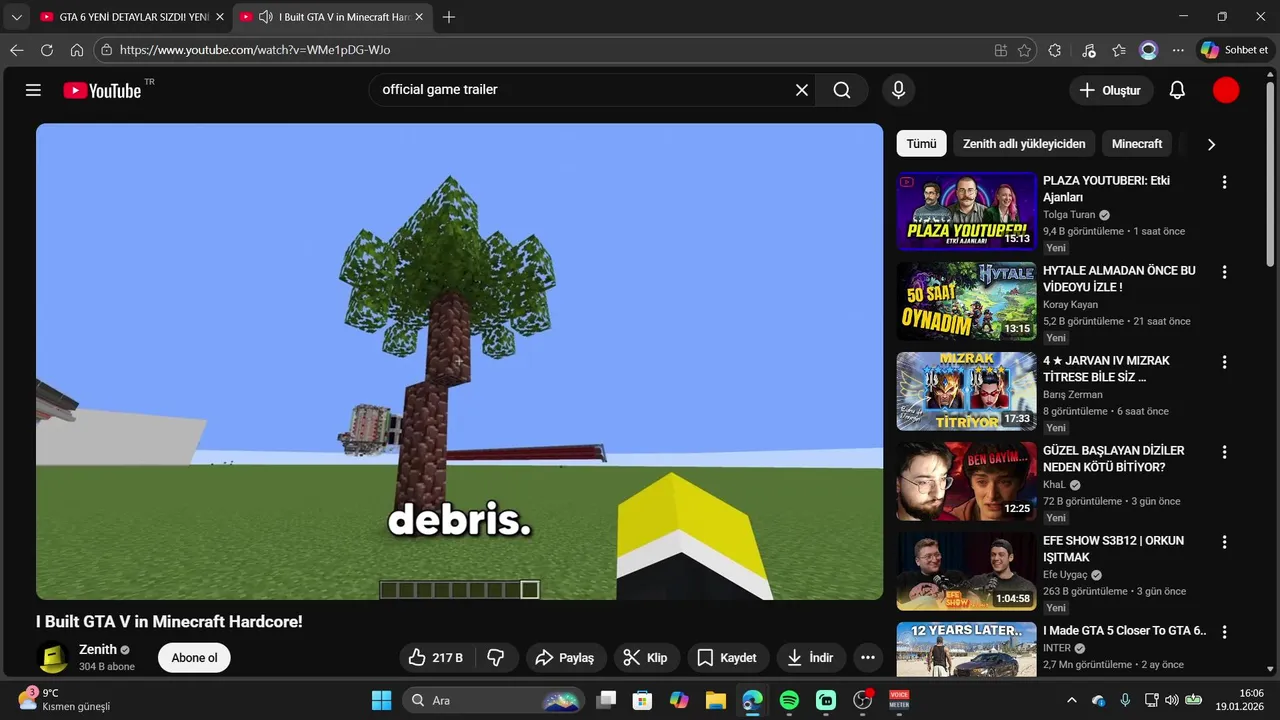
Task: Open options for GÜZEL BAŞLAYAN DİZİLER video
Action: click(x=1224, y=452)
